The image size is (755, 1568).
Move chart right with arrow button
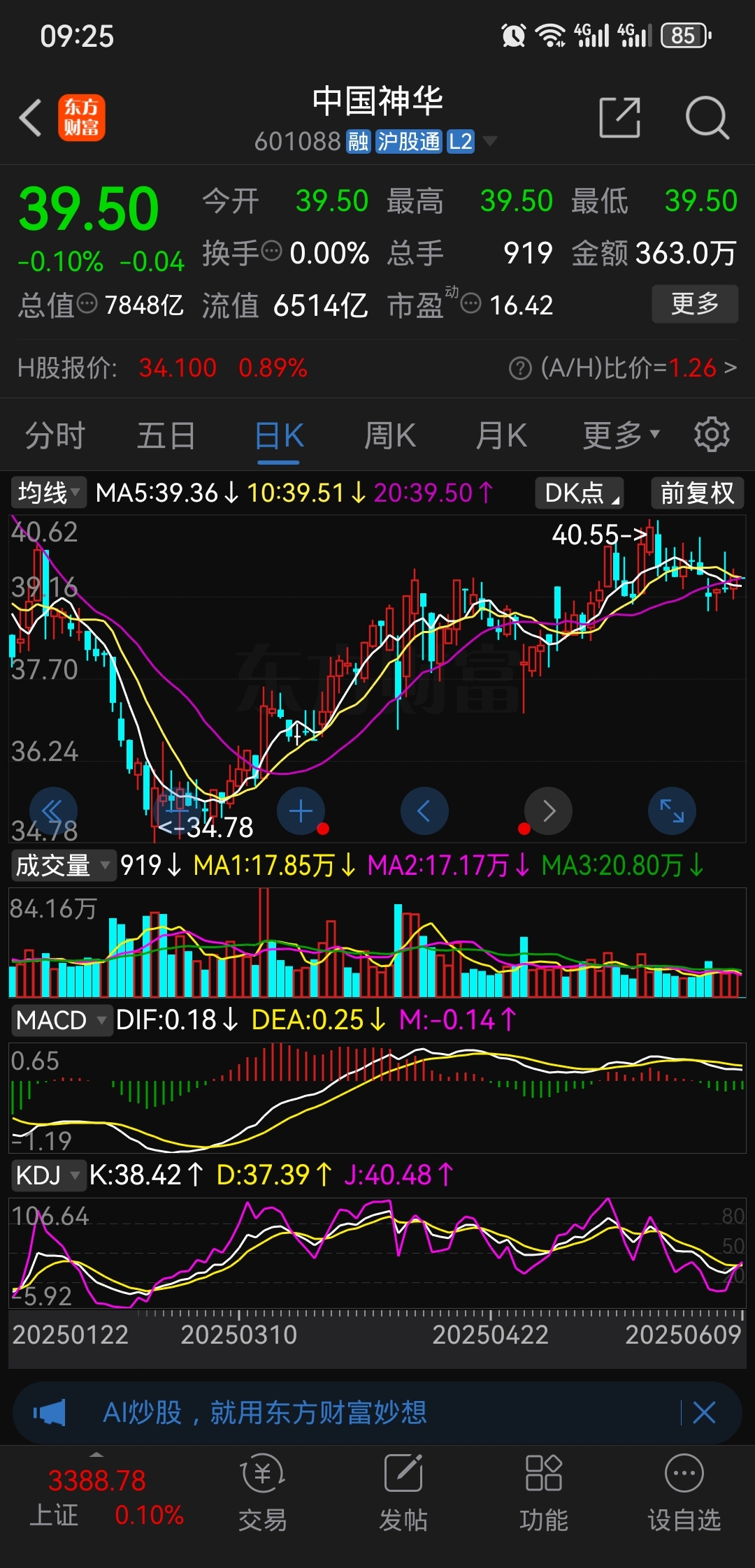549,811
